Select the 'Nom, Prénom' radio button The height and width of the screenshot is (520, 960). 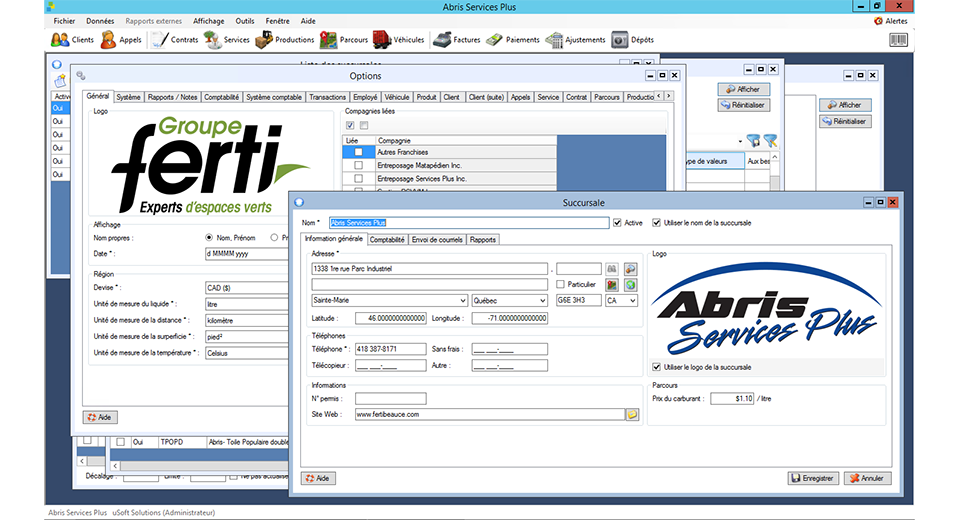pyautogui.click(x=209, y=238)
